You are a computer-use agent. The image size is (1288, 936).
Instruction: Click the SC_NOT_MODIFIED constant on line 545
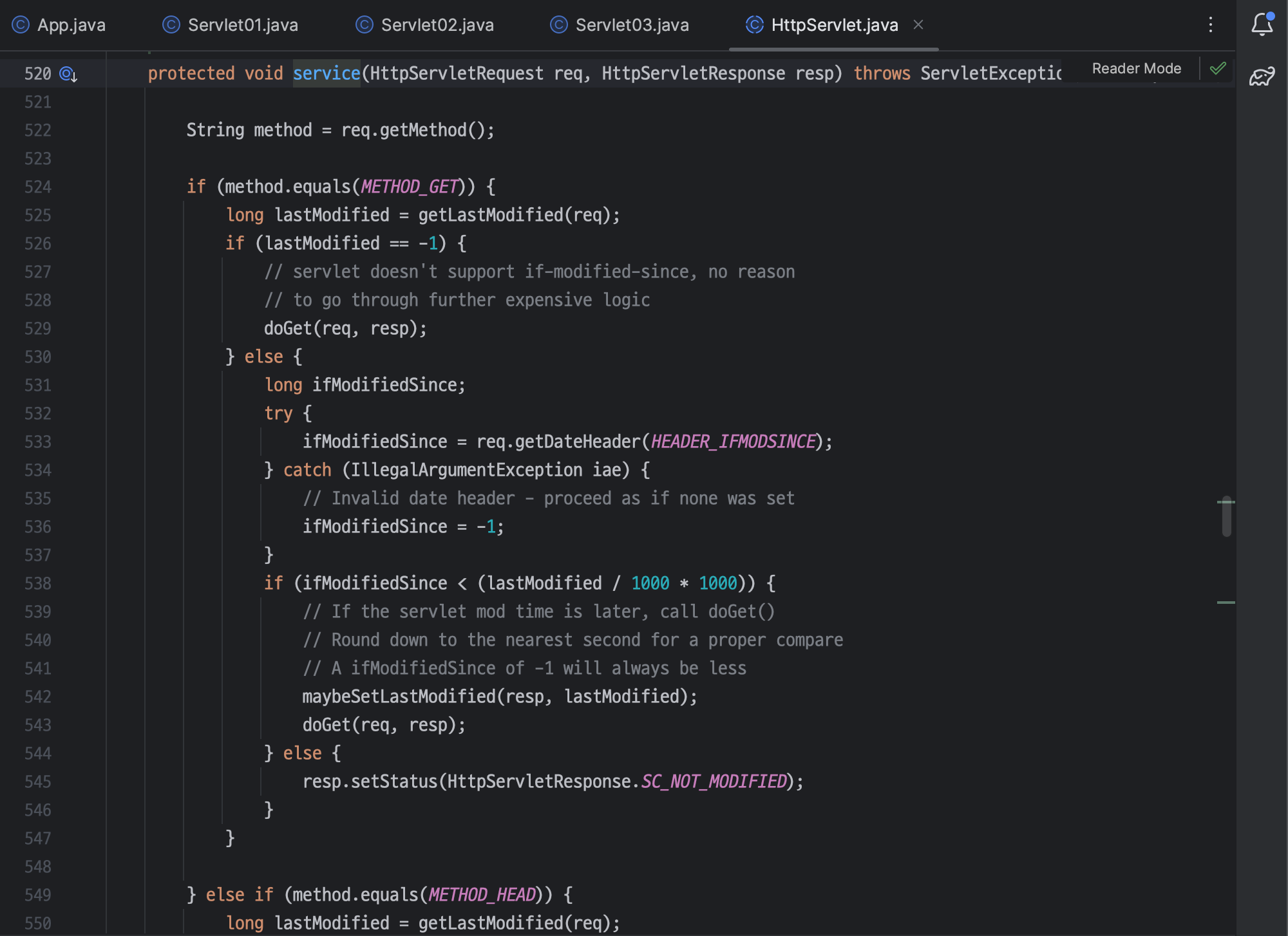[x=714, y=782]
